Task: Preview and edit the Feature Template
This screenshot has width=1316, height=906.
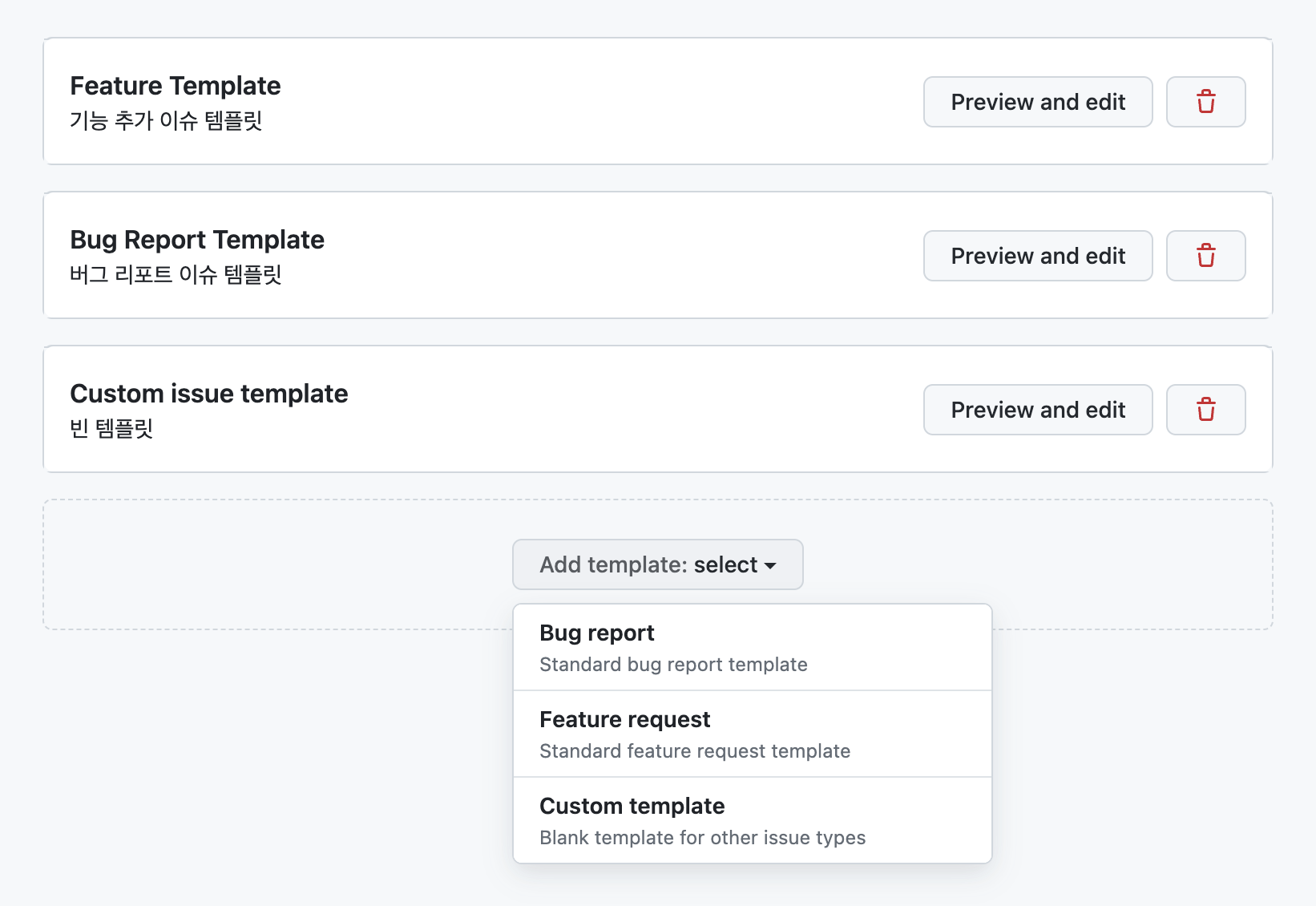Action: pyautogui.click(x=1037, y=102)
